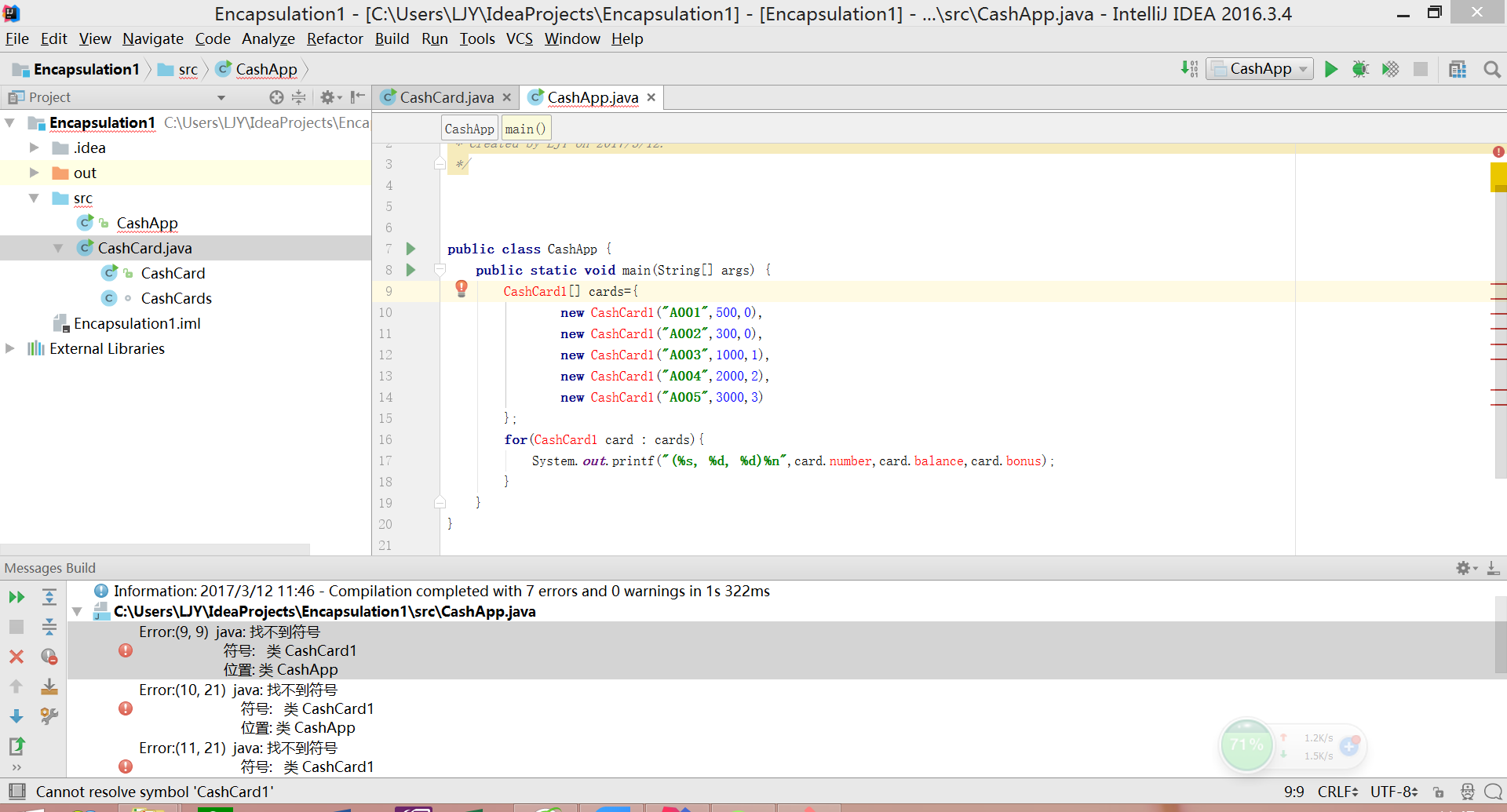The width and height of the screenshot is (1507, 812).
Task: Close the Messages Build panel via red X
Action: click(16, 657)
